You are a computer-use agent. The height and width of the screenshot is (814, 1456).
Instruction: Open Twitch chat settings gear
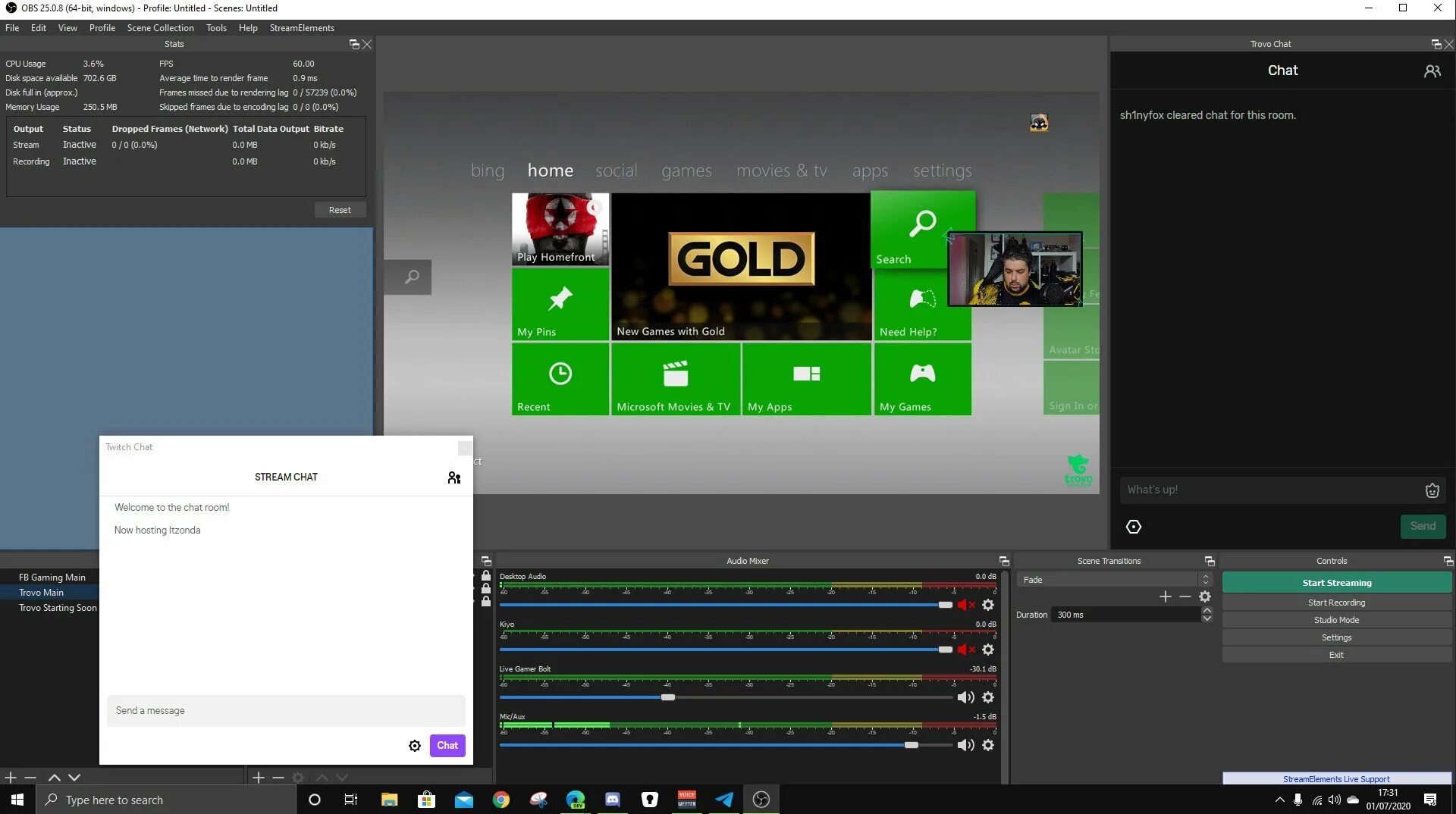pyautogui.click(x=415, y=746)
